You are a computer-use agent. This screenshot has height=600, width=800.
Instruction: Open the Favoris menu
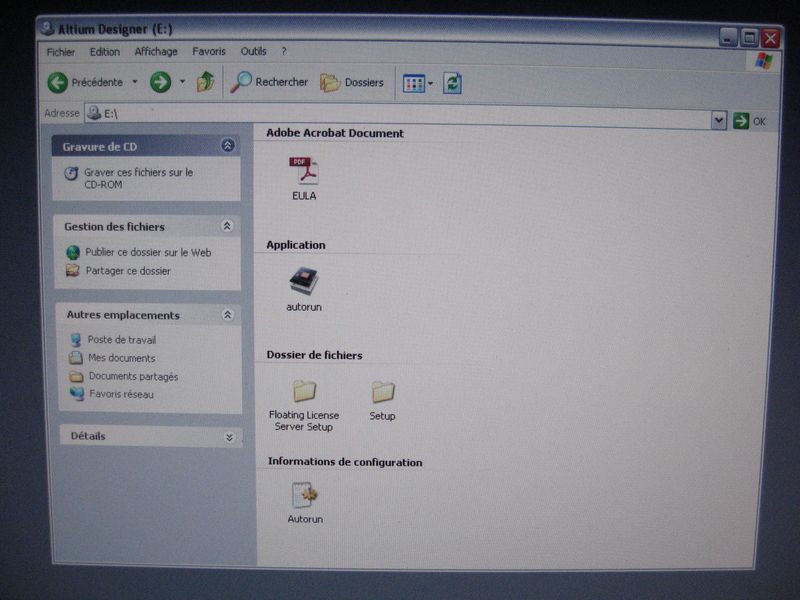[x=209, y=52]
